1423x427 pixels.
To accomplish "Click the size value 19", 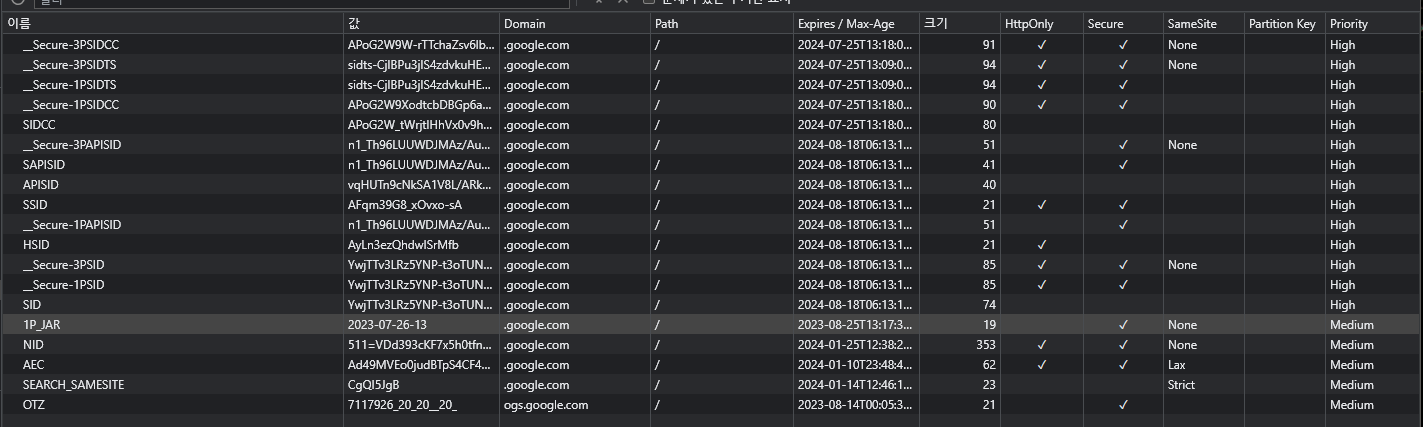I will (x=989, y=325).
